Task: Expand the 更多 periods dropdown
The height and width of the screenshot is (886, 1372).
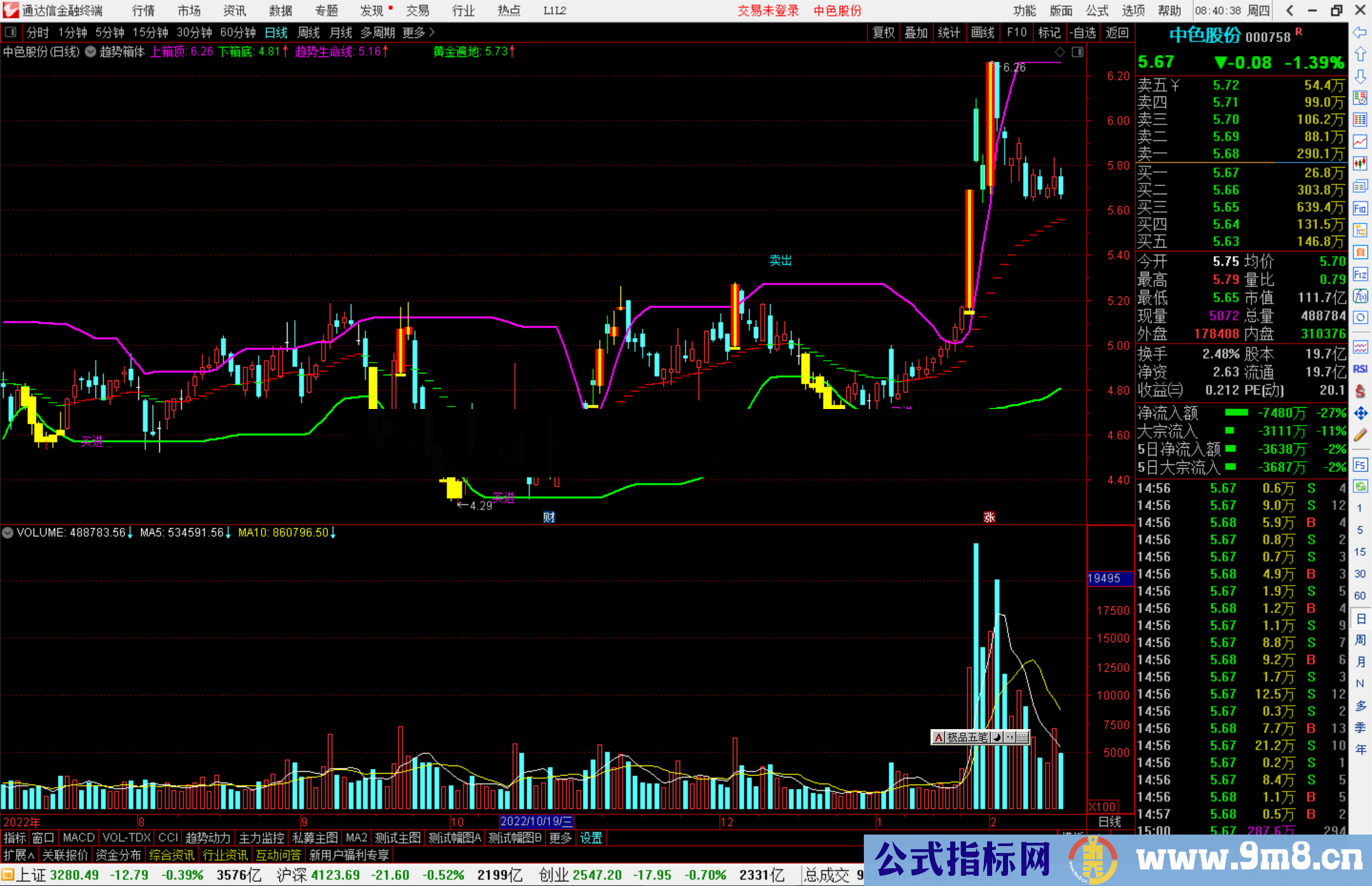Action: pyautogui.click(x=419, y=32)
